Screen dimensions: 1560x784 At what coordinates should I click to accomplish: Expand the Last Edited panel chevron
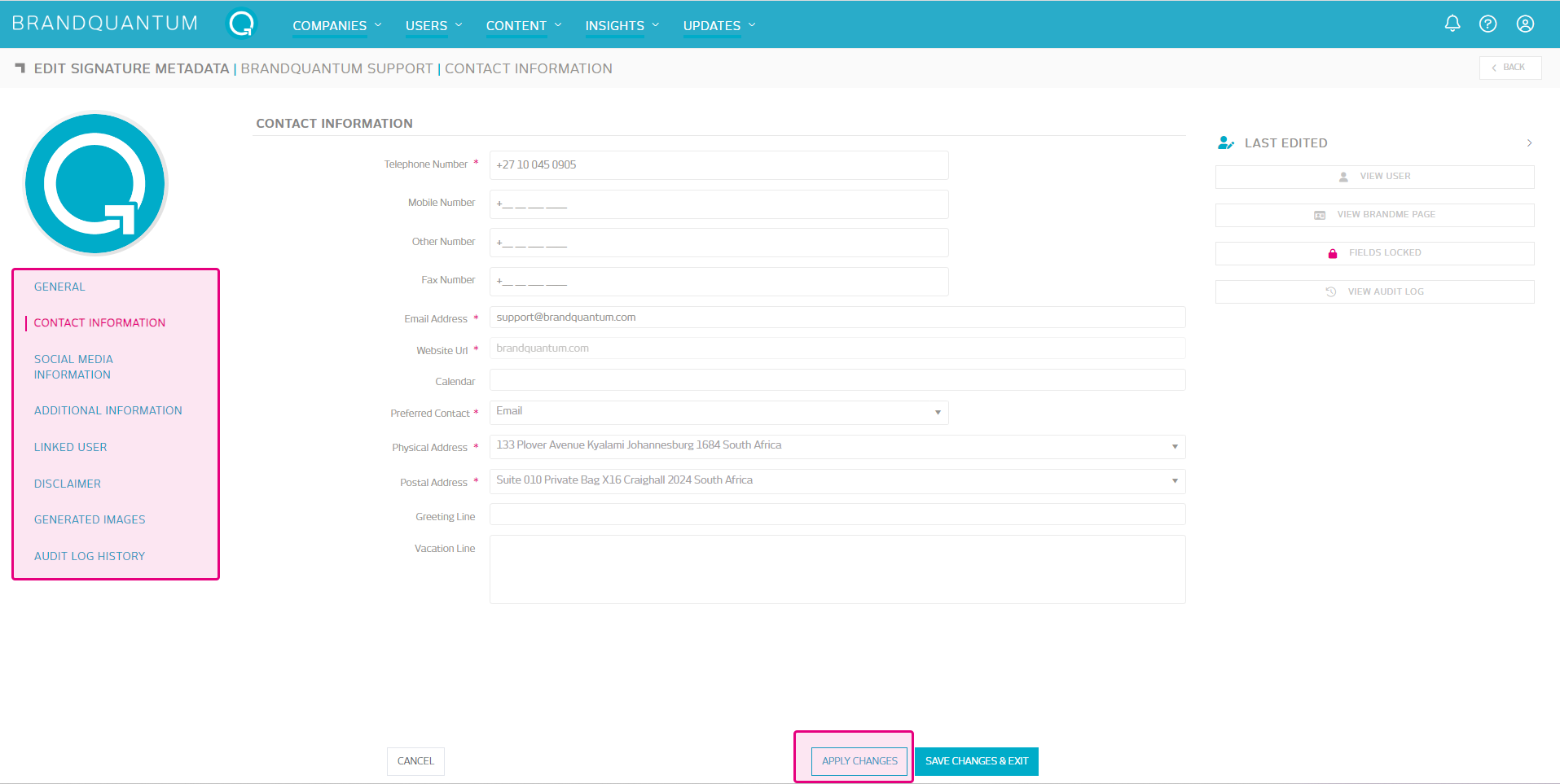tap(1529, 143)
